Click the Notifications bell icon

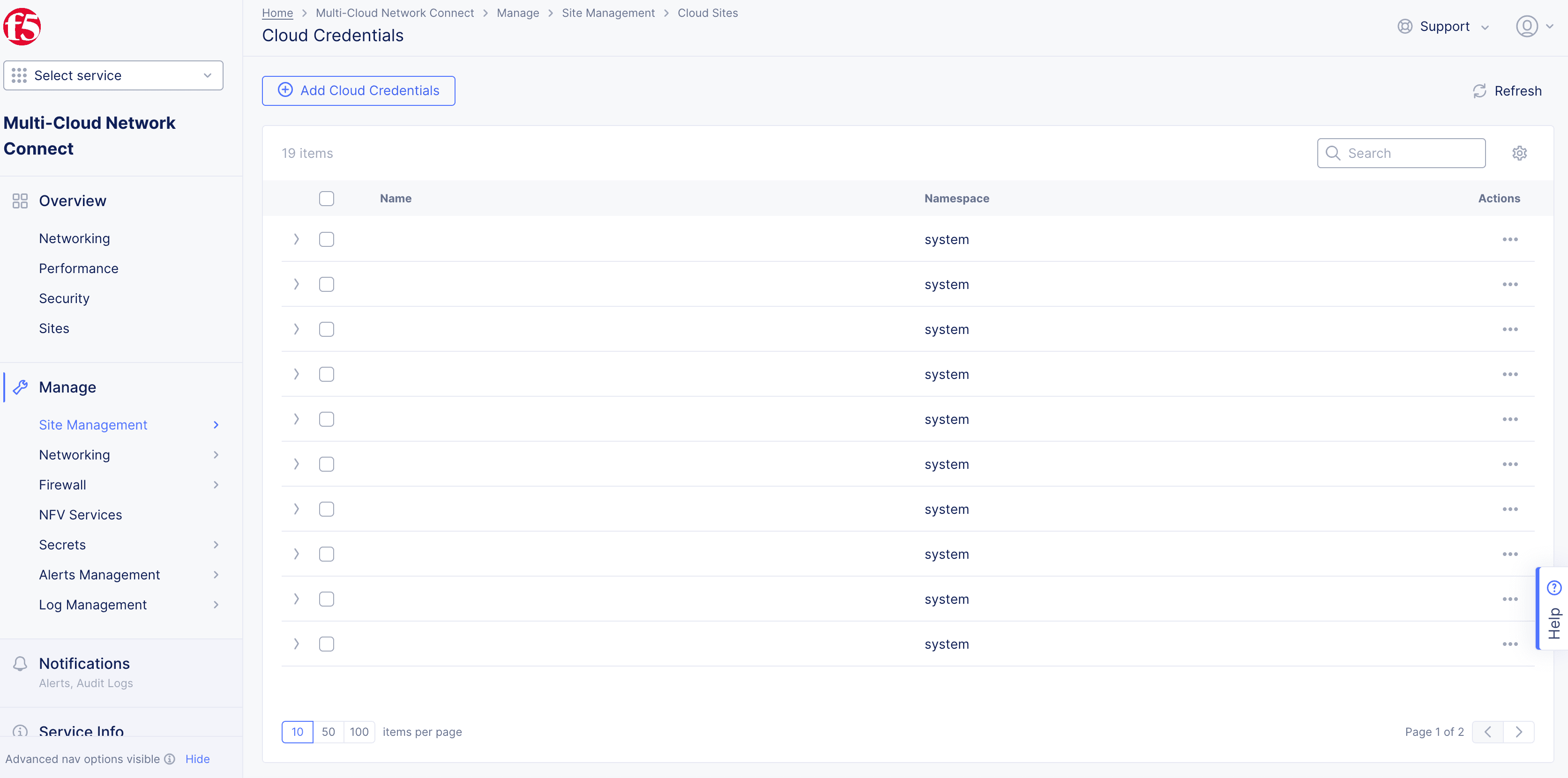click(20, 664)
